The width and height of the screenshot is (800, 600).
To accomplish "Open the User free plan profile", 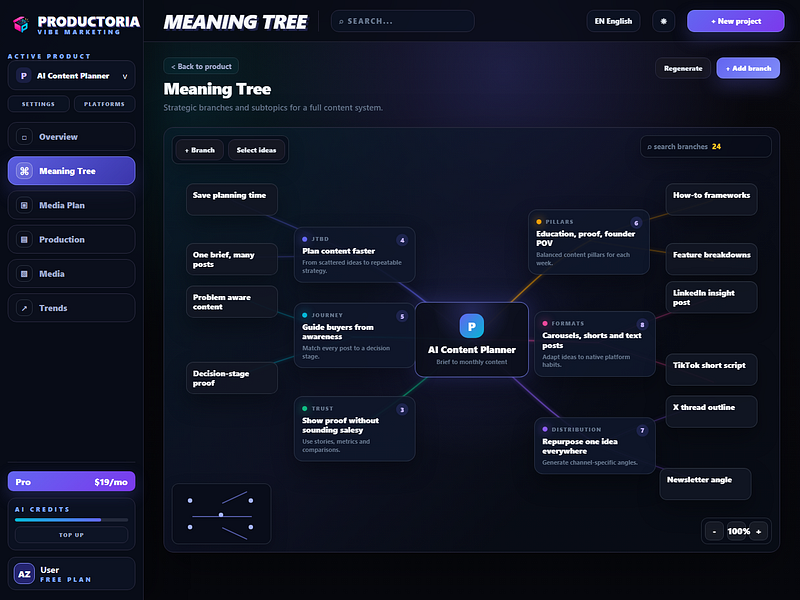I will pyautogui.click(x=71, y=573).
